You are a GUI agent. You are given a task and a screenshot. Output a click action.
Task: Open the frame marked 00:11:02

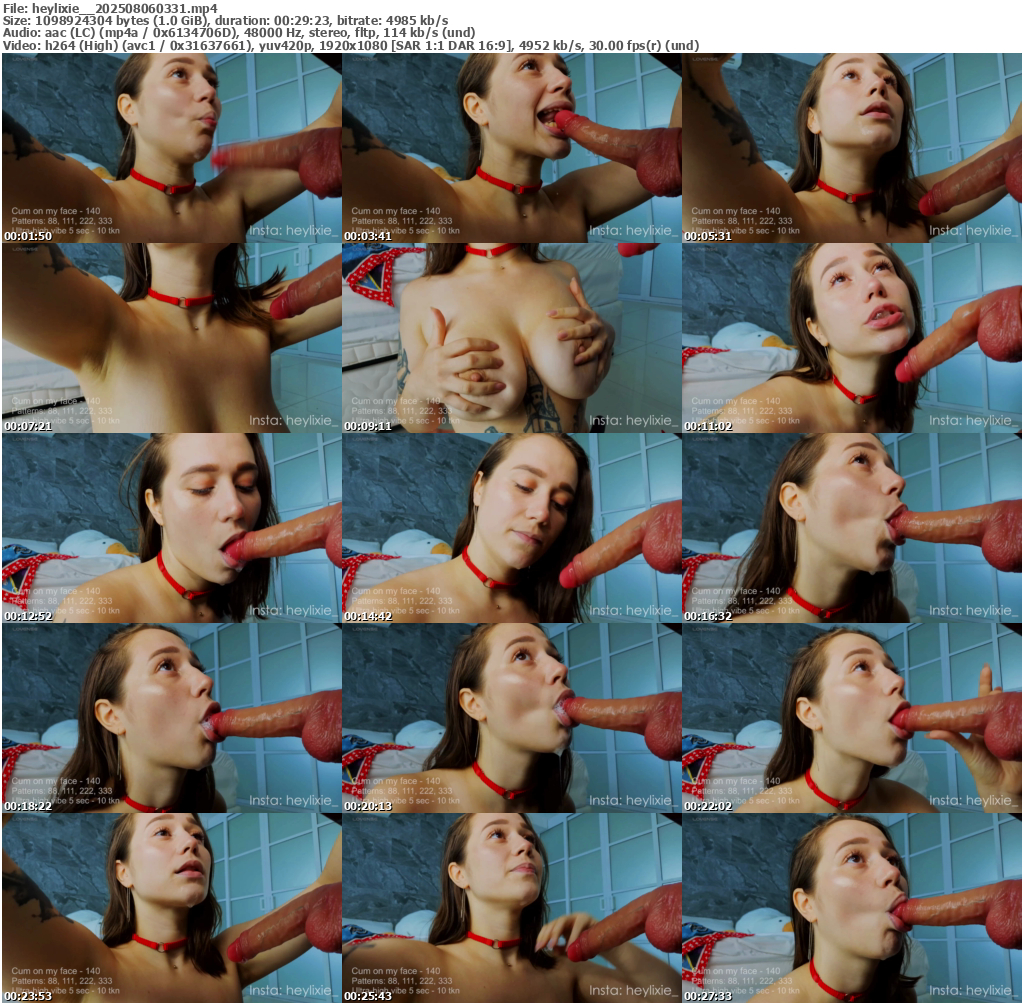click(851, 338)
